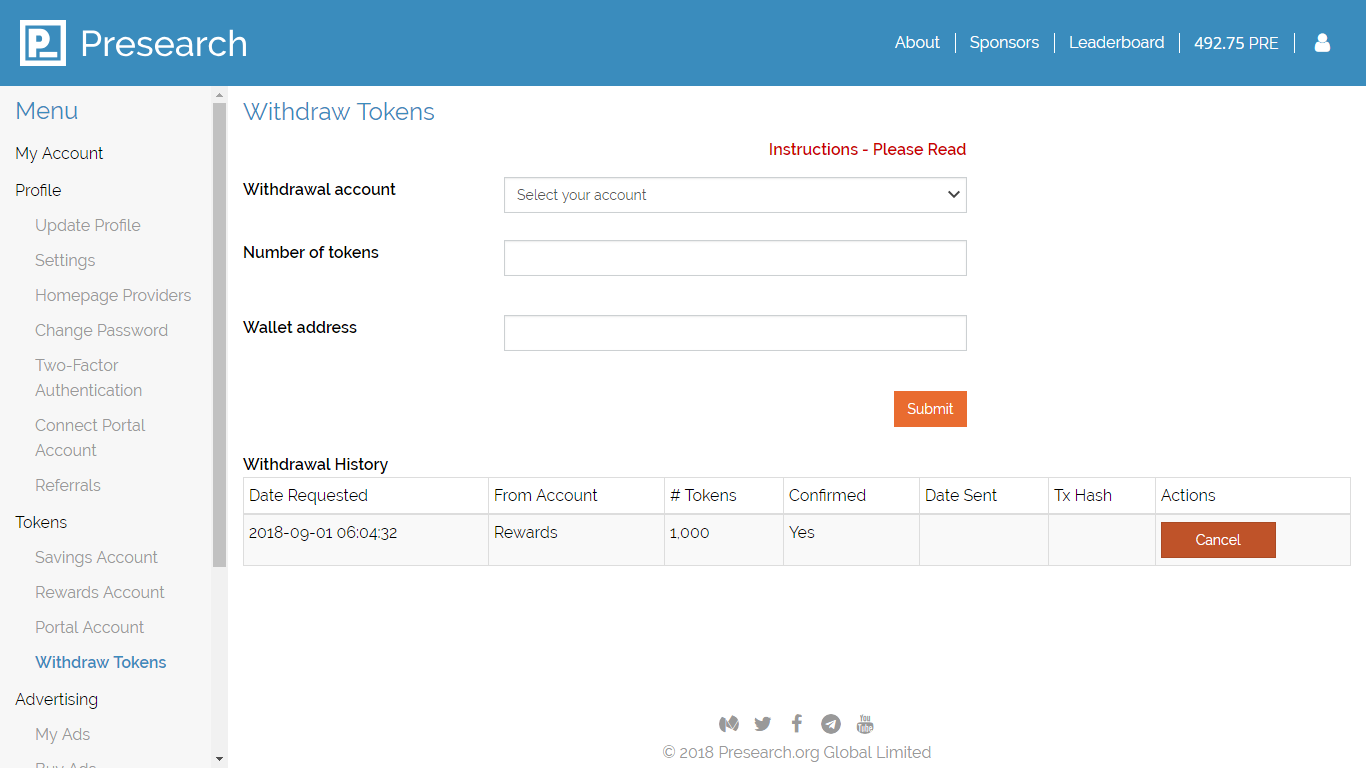This screenshot has width=1366, height=768.
Task: Go to the About page
Action: [x=917, y=42]
